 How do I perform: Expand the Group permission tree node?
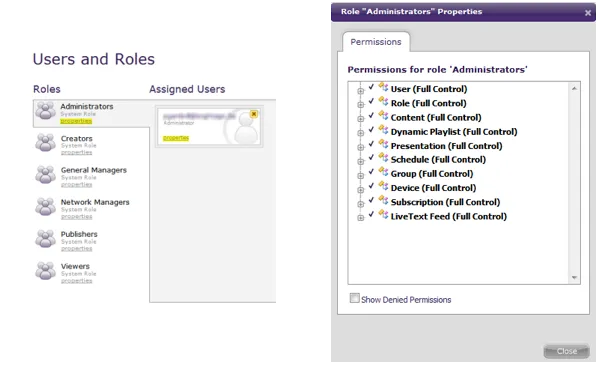tap(360, 176)
